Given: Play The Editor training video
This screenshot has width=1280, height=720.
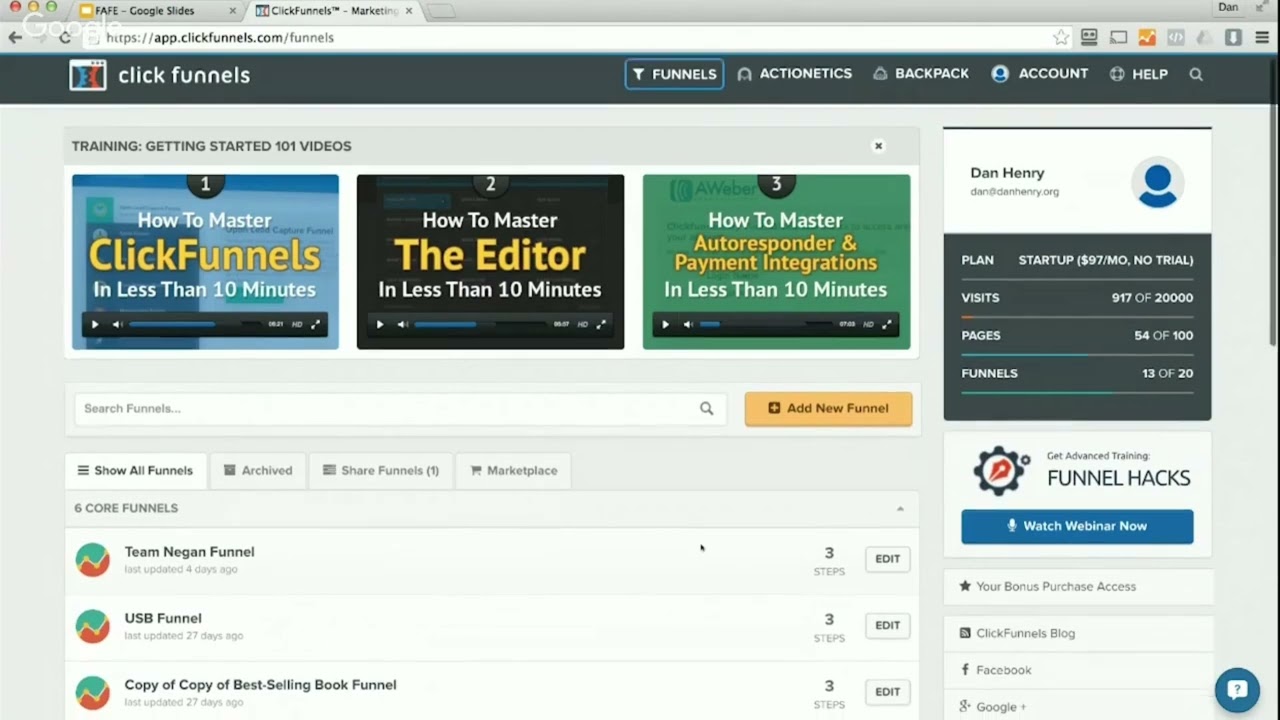Looking at the screenshot, I should coord(380,324).
